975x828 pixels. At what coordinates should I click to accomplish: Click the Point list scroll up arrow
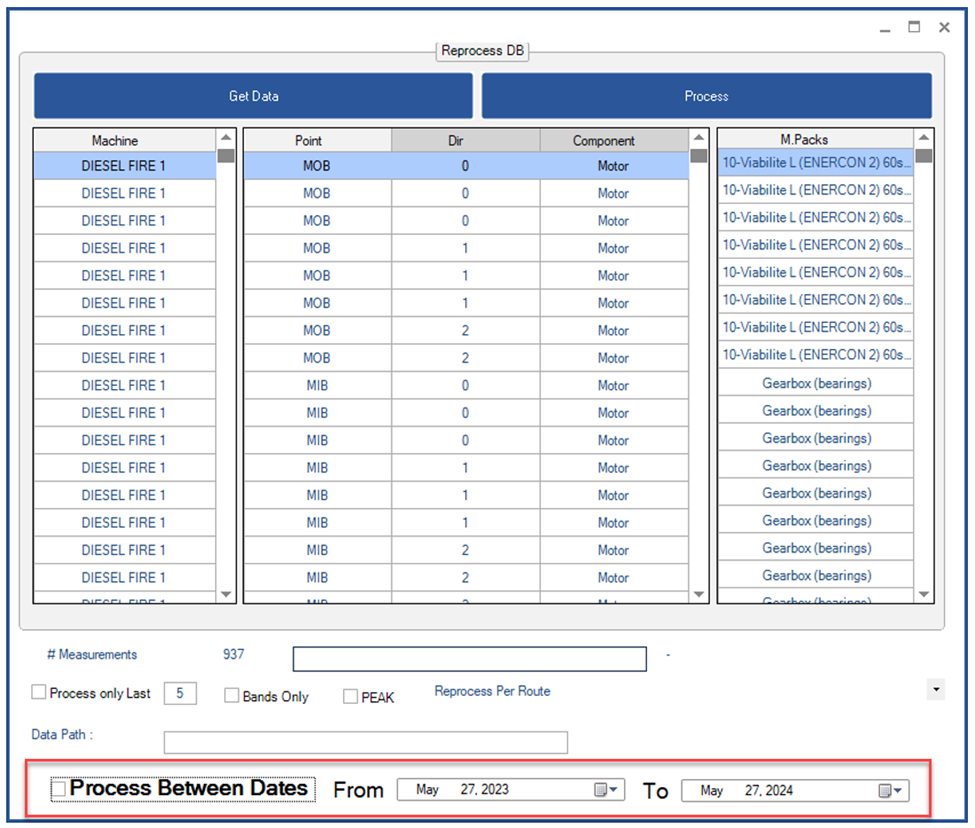pyautogui.click(x=699, y=137)
